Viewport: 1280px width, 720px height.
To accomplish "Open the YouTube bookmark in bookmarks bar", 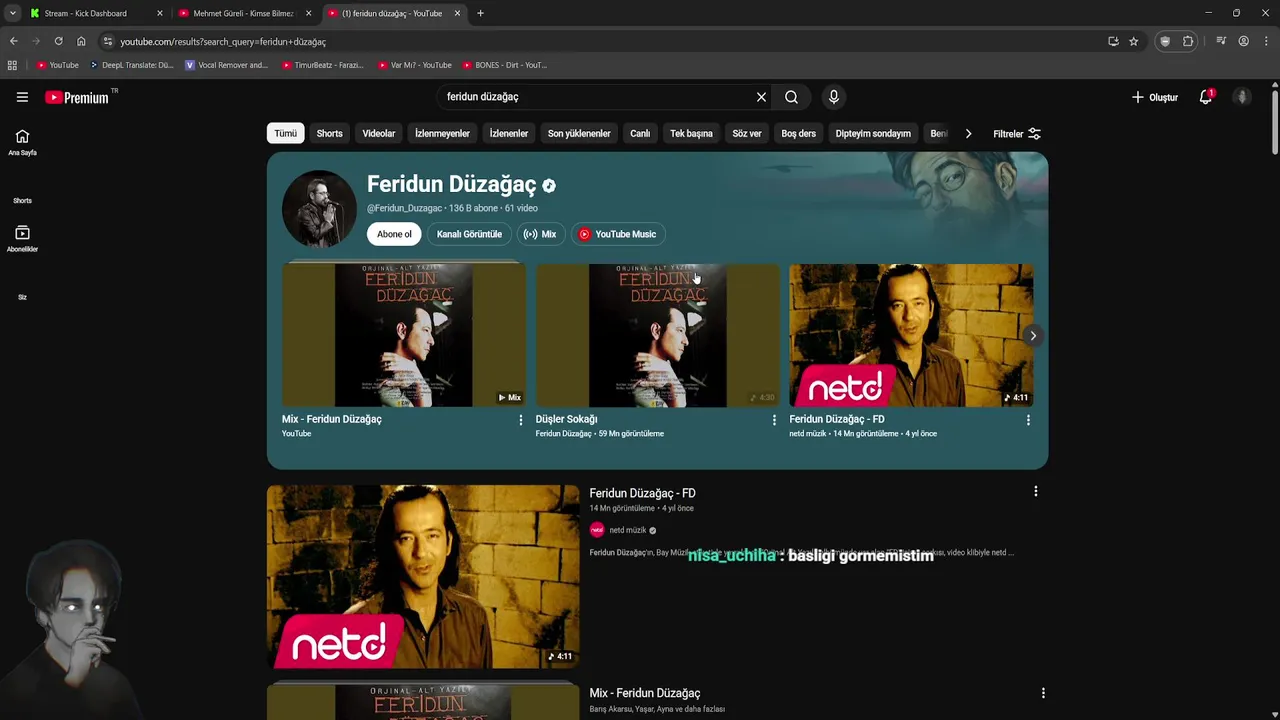I will tap(57, 65).
